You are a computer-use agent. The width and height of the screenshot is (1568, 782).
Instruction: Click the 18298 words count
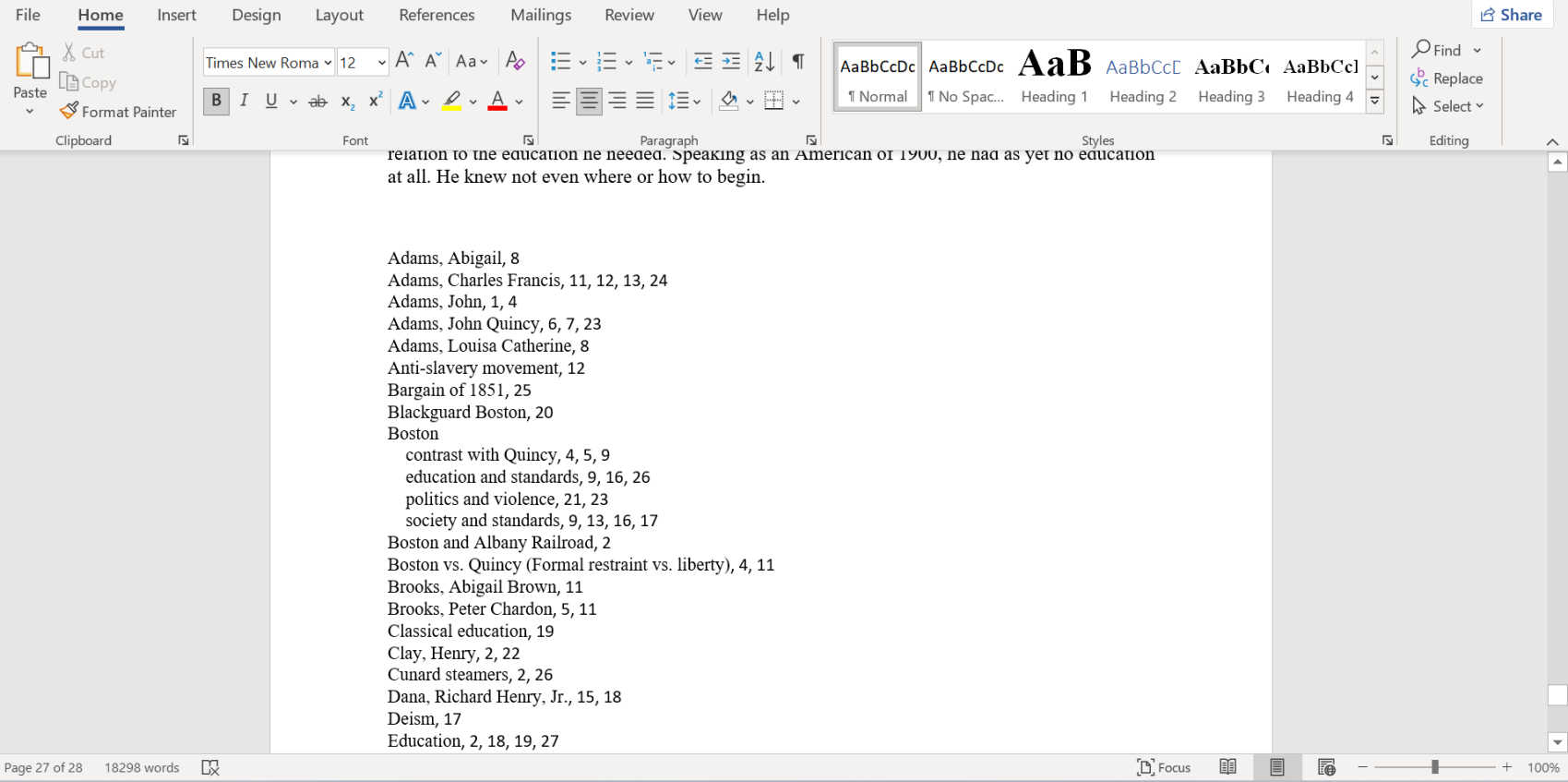[x=142, y=767]
